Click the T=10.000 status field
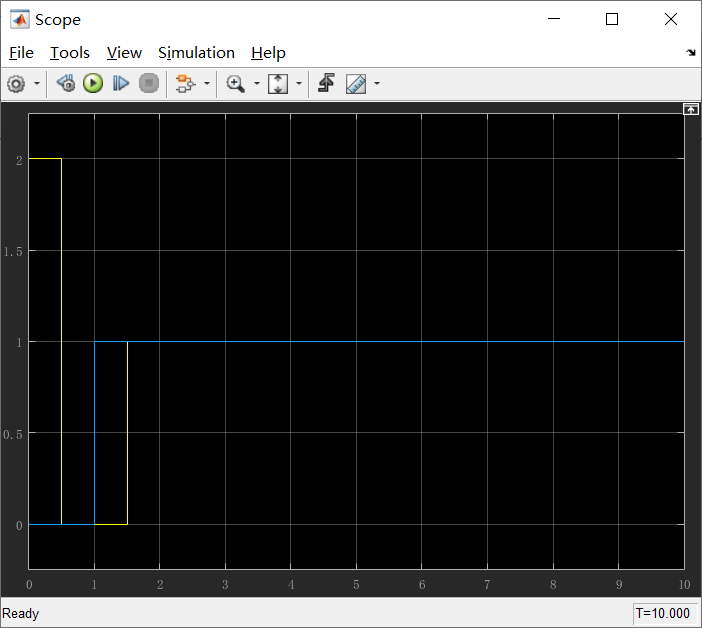702x628 pixels. pos(663,613)
